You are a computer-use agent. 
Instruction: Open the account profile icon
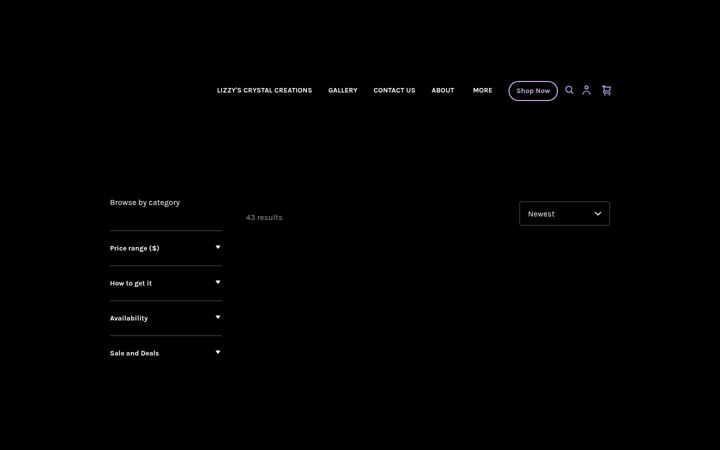coord(586,90)
